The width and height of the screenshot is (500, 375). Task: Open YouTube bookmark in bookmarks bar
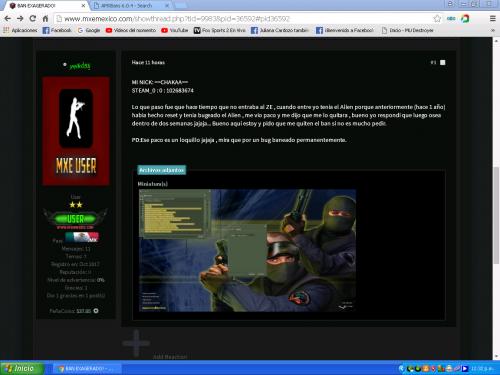(175, 30)
